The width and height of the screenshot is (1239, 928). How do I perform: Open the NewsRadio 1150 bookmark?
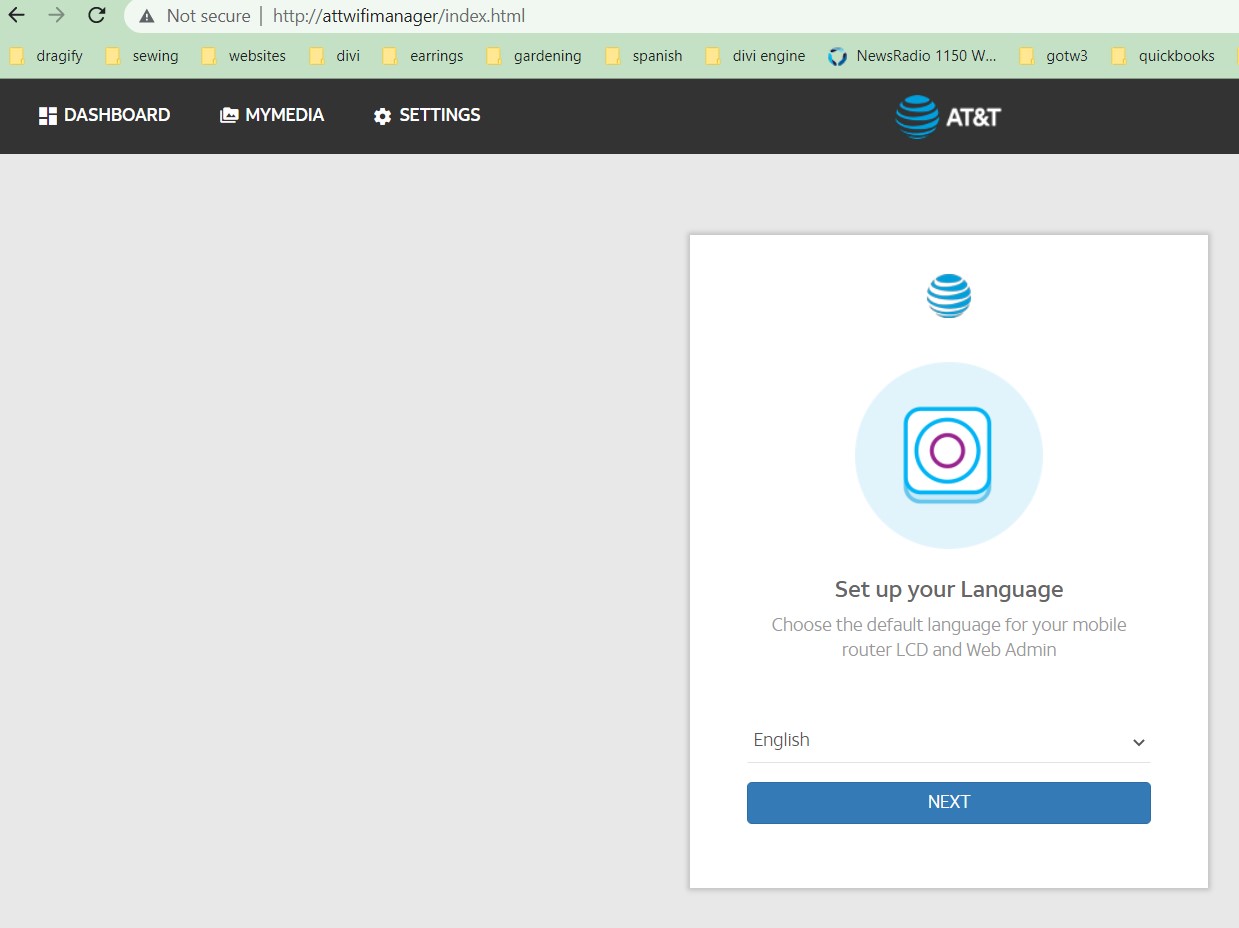point(912,56)
